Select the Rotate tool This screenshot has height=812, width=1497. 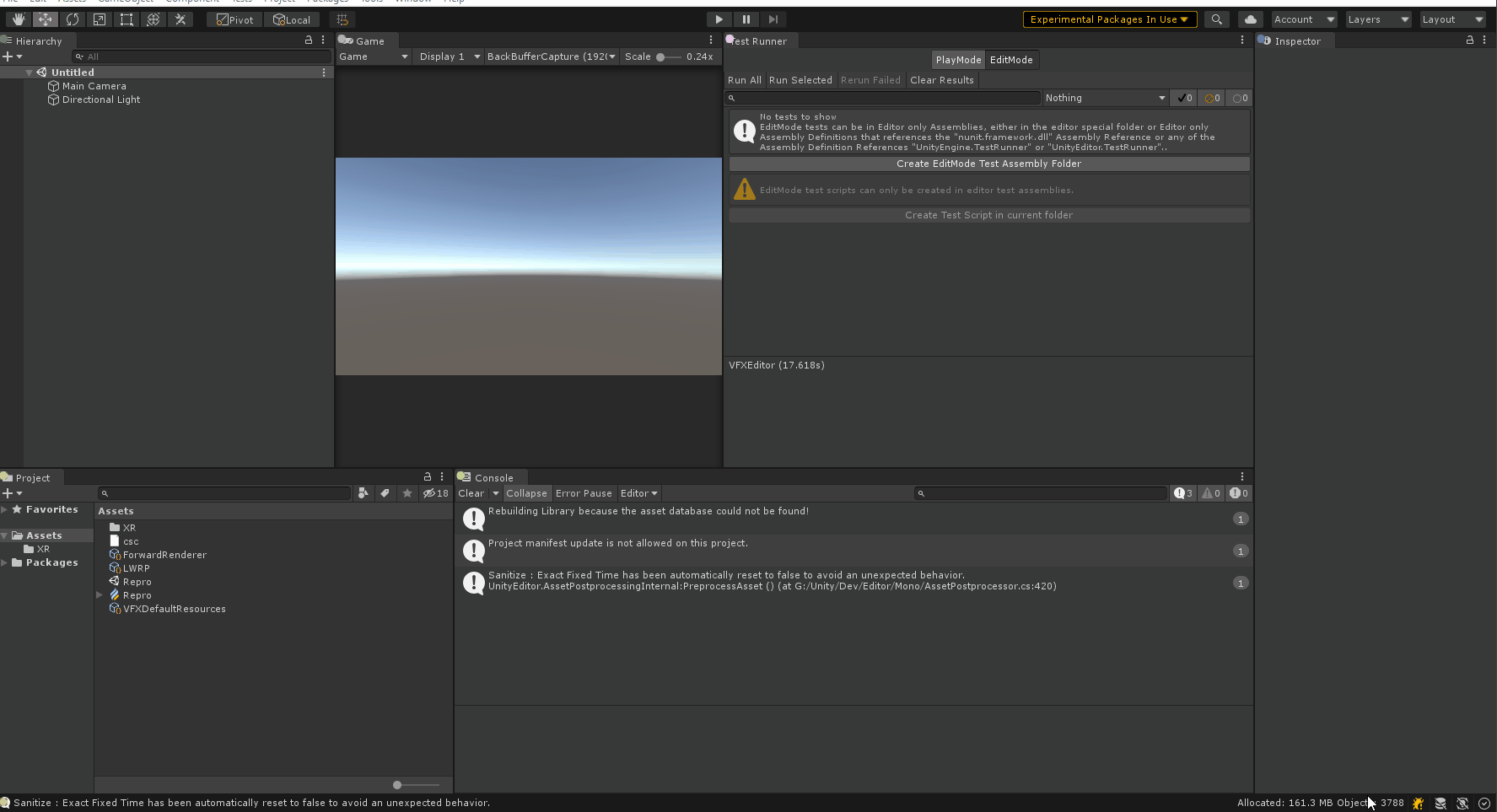(73, 19)
